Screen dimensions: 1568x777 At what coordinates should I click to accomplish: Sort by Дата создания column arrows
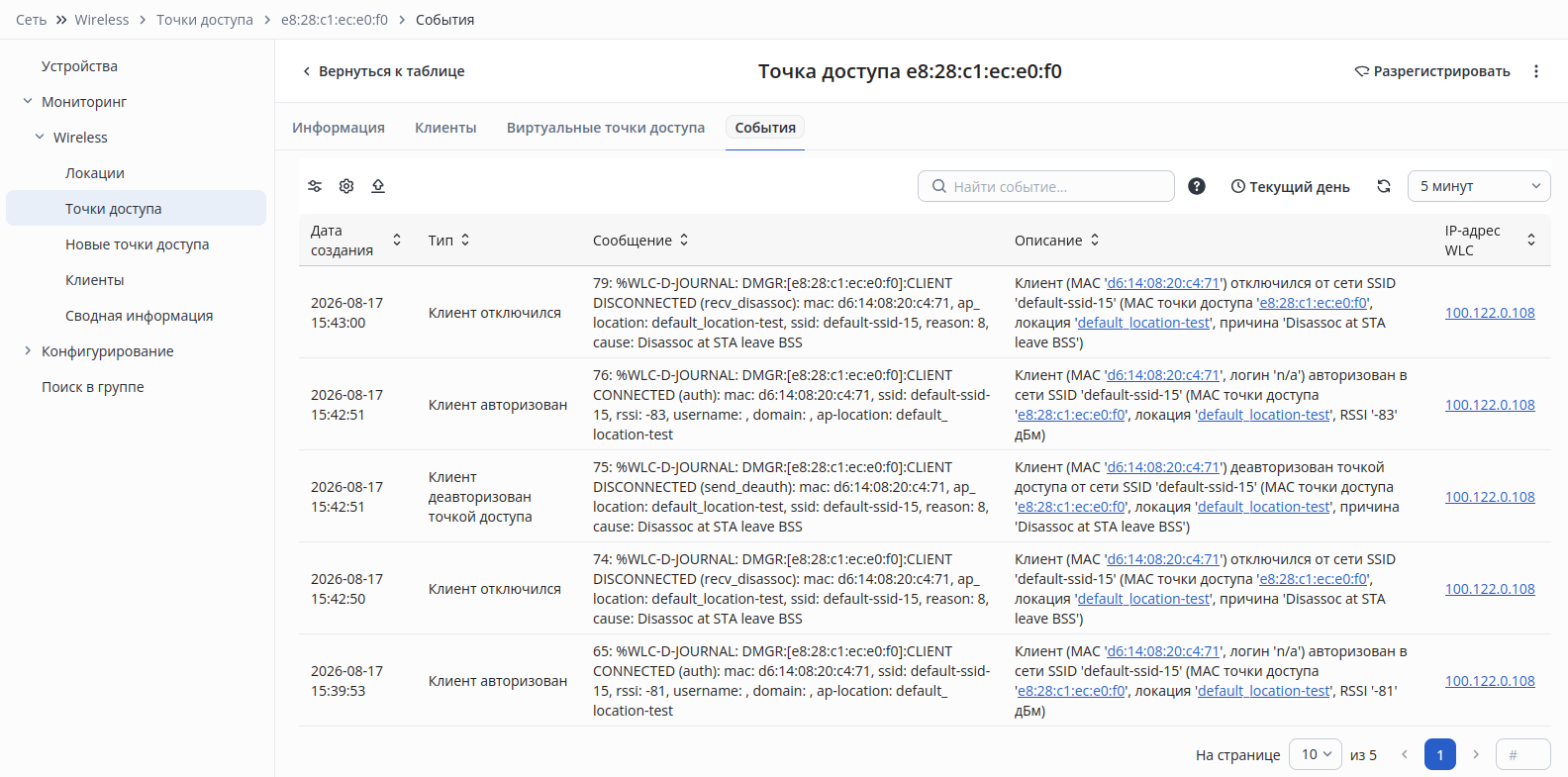coord(397,240)
